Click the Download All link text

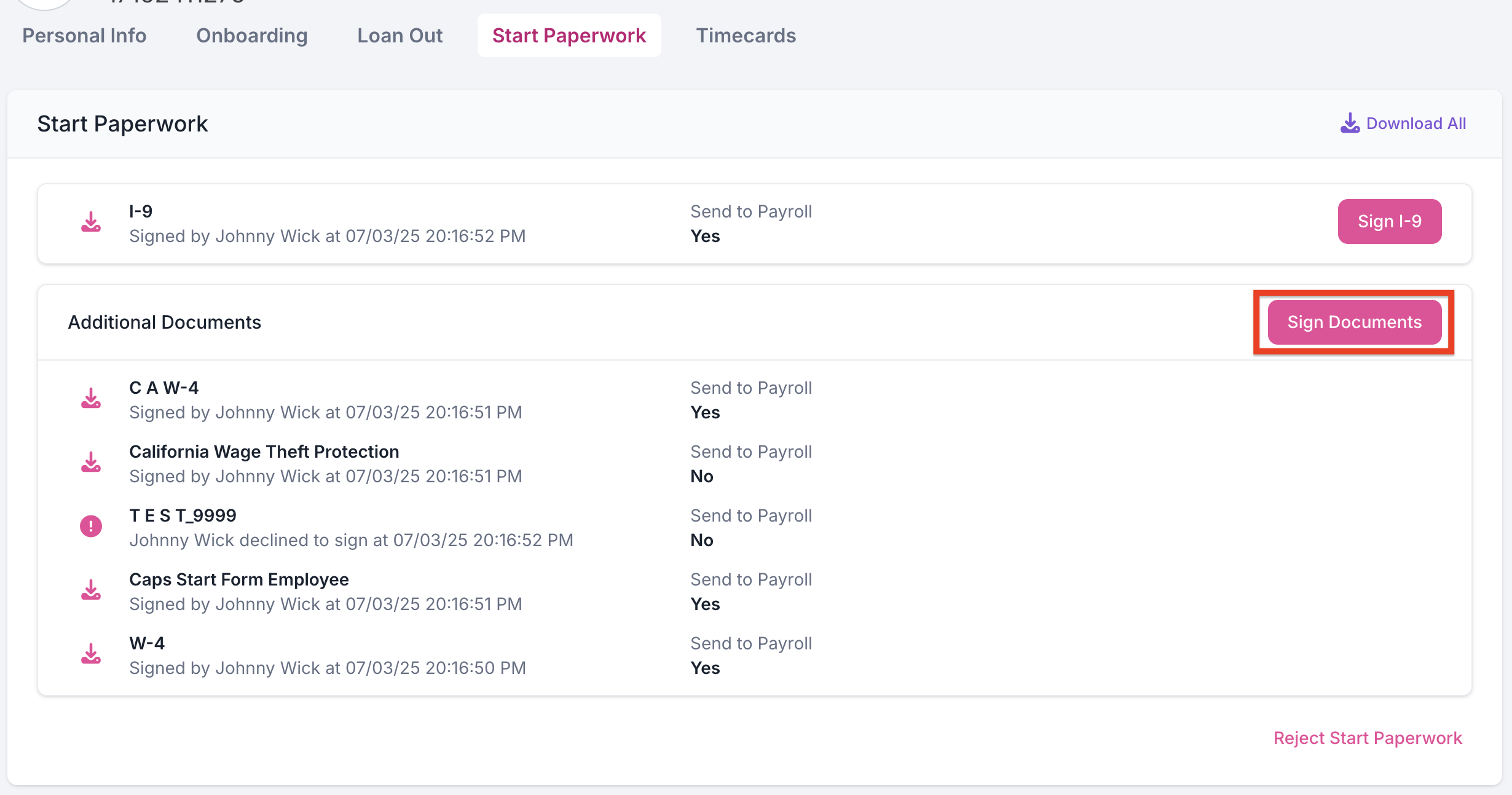click(1416, 123)
